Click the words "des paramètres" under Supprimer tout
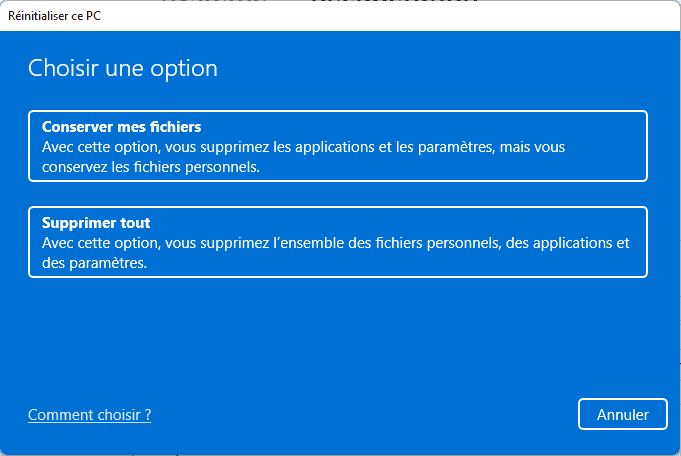Image resolution: width=681 pixels, height=456 pixels. point(94,263)
